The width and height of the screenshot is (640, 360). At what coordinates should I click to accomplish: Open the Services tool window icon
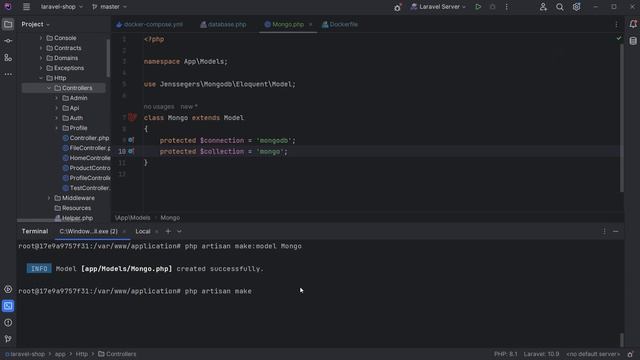8,289
